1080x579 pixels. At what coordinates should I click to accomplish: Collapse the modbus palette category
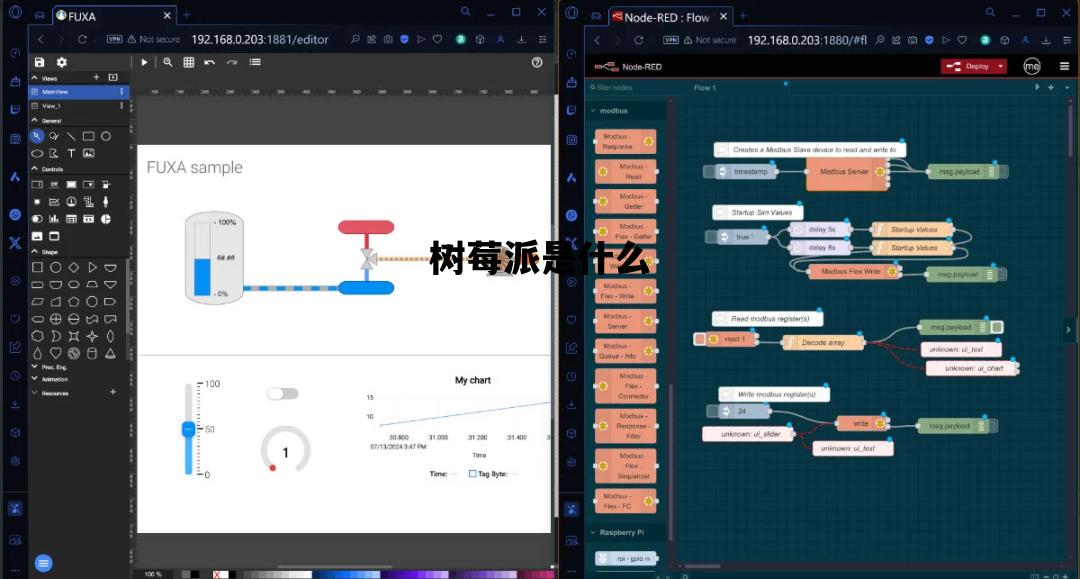(593, 111)
